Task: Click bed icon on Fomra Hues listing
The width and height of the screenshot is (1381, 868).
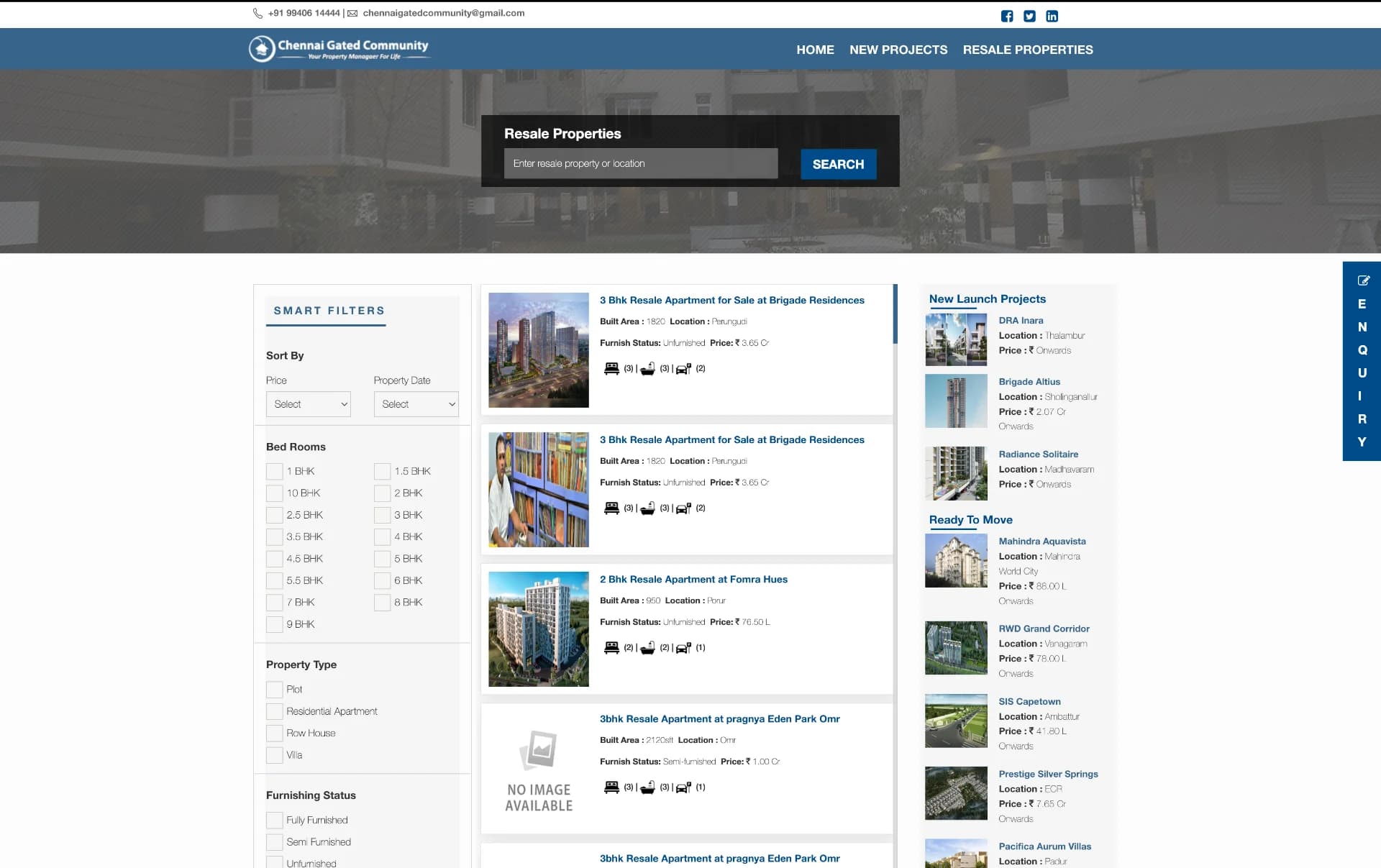Action: point(611,647)
